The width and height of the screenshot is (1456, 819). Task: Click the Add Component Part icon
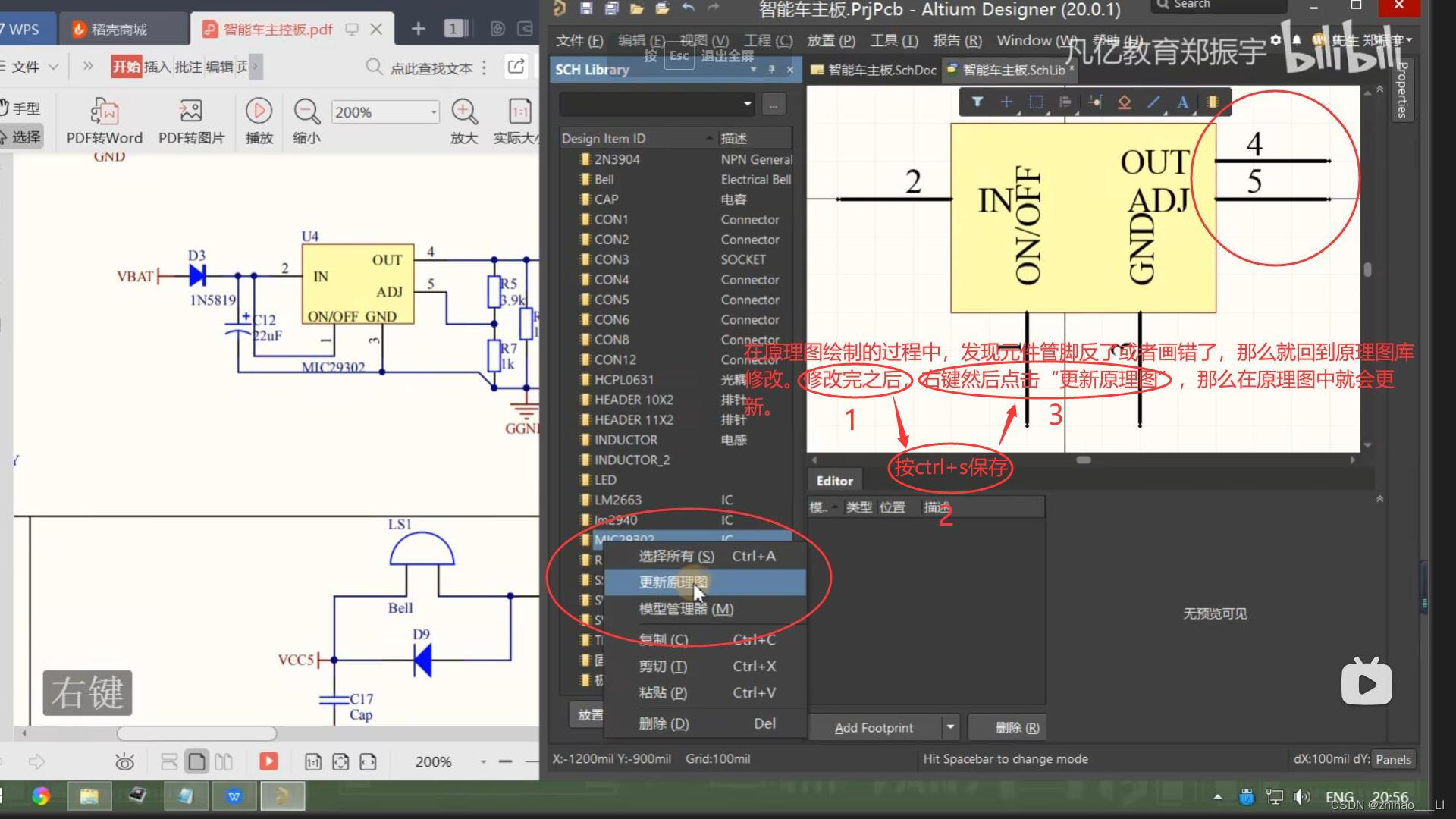pos(1212,102)
